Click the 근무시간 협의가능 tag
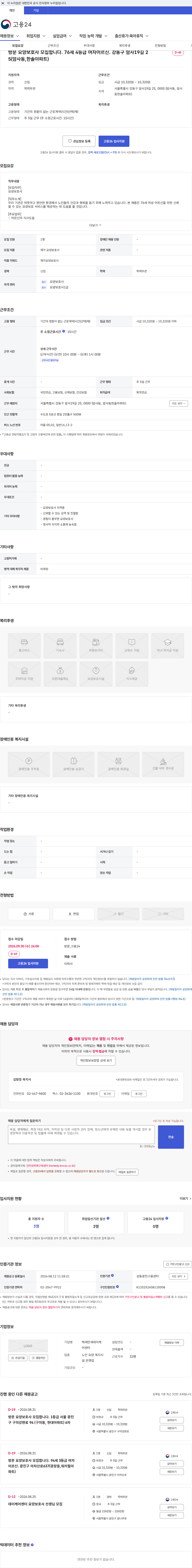192x1568 pixels. tap(50, 360)
